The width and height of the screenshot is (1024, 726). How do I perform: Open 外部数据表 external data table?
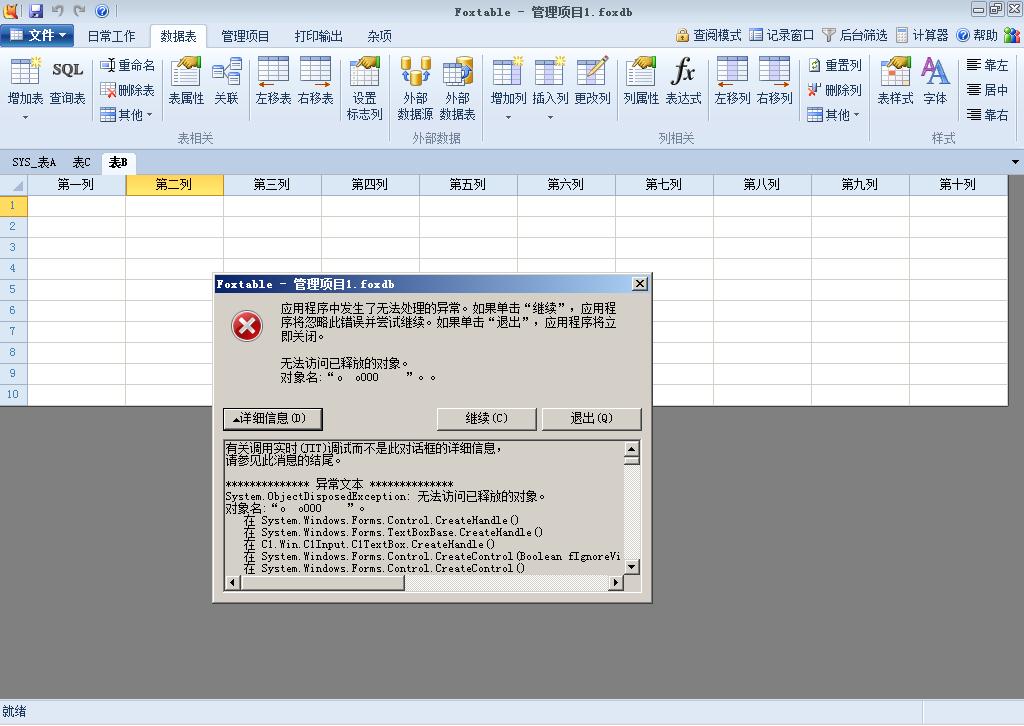point(457,88)
